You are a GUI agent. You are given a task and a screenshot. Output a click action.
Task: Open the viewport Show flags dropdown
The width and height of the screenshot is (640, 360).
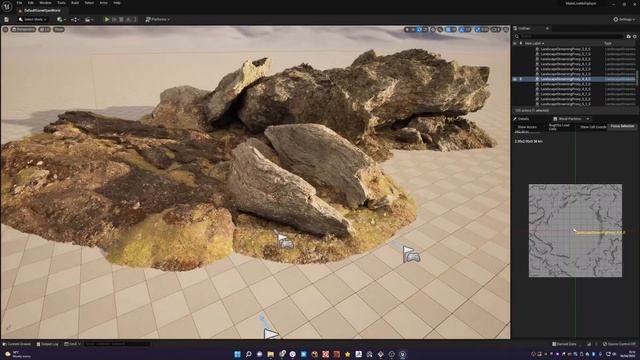(59, 29)
